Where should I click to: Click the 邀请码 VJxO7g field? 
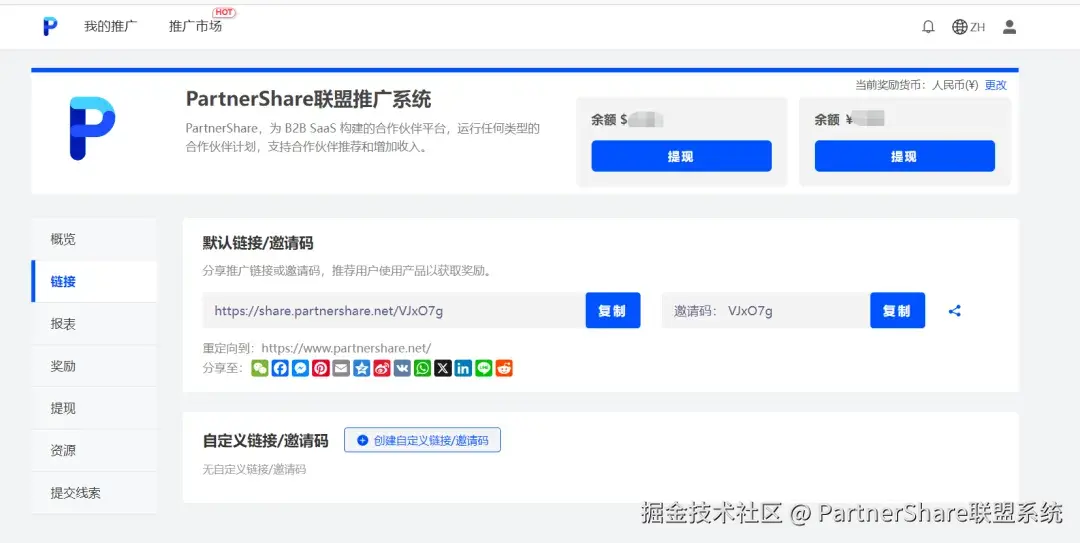point(766,311)
